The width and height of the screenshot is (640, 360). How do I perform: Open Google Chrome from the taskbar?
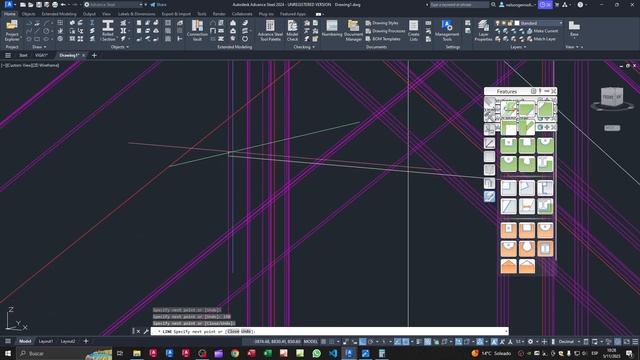point(235,353)
